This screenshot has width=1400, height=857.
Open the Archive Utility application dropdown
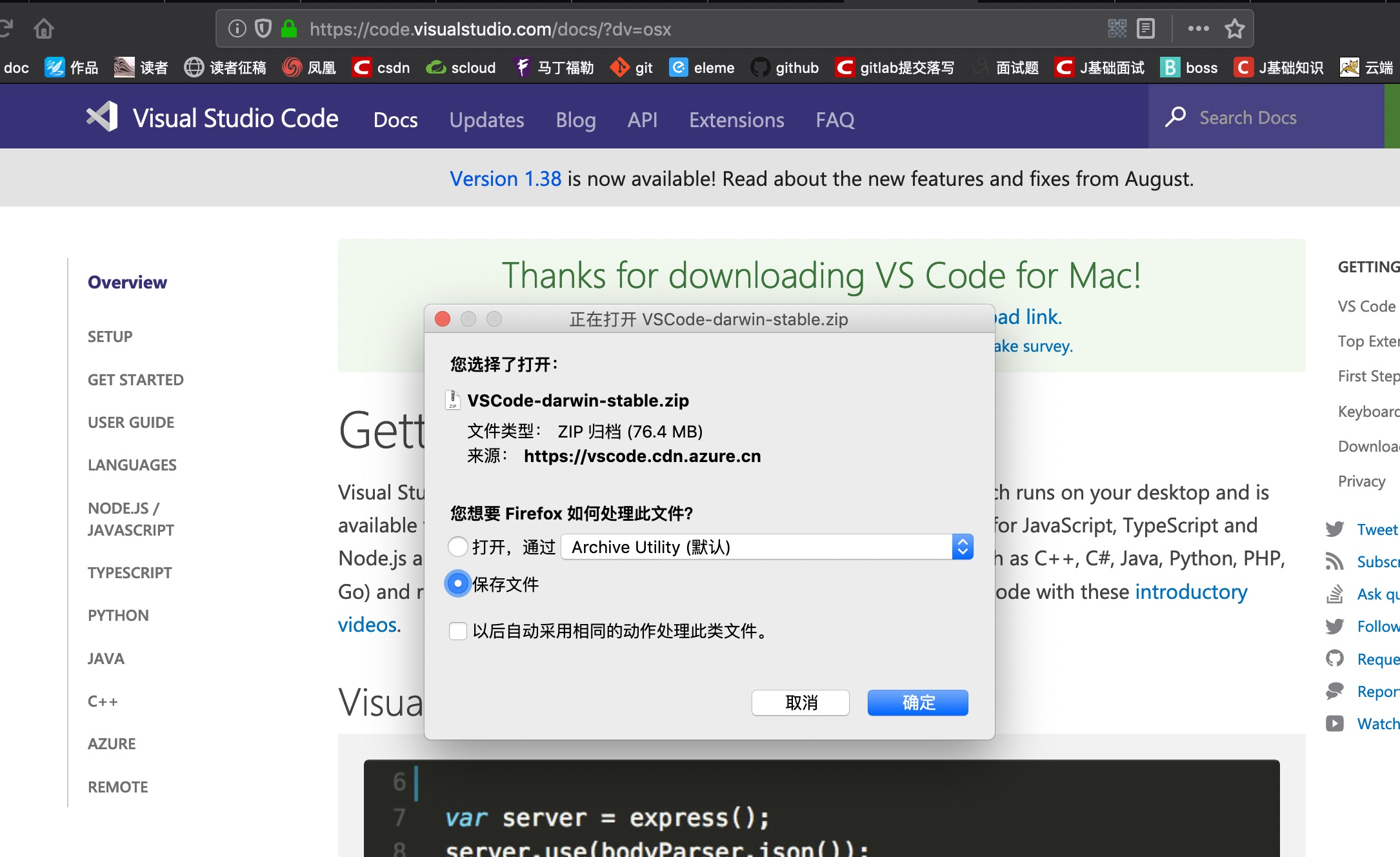[x=962, y=546]
